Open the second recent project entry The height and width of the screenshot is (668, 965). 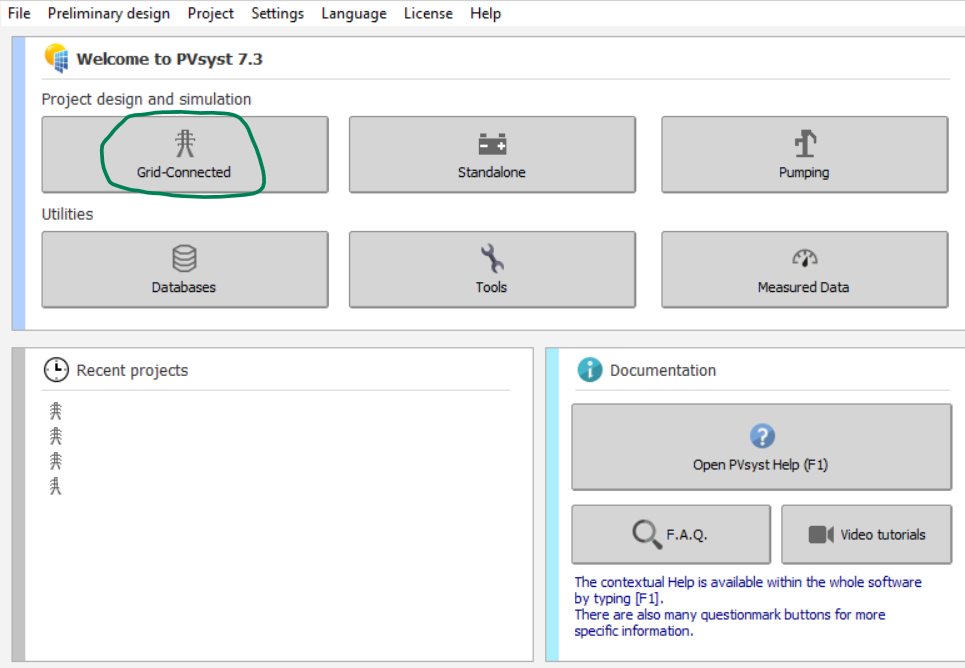tap(55, 436)
